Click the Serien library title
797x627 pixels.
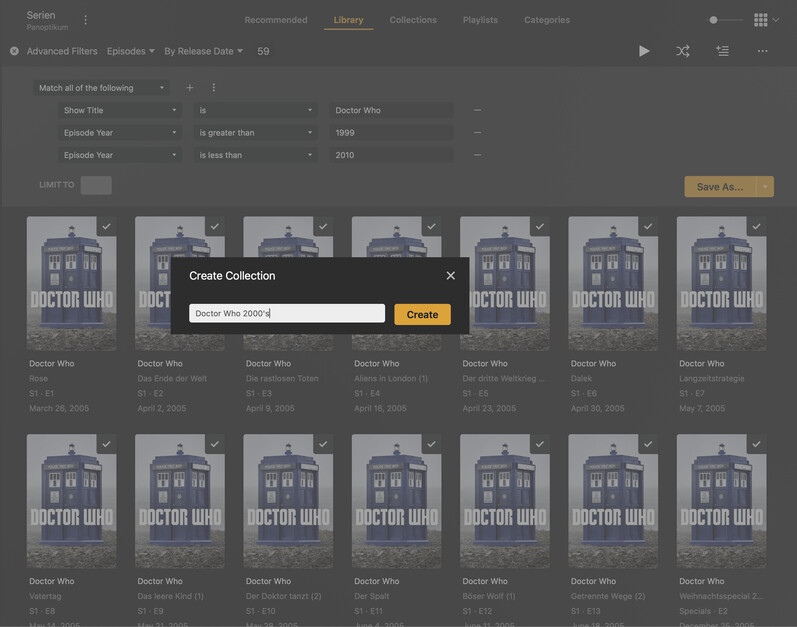[41, 15]
